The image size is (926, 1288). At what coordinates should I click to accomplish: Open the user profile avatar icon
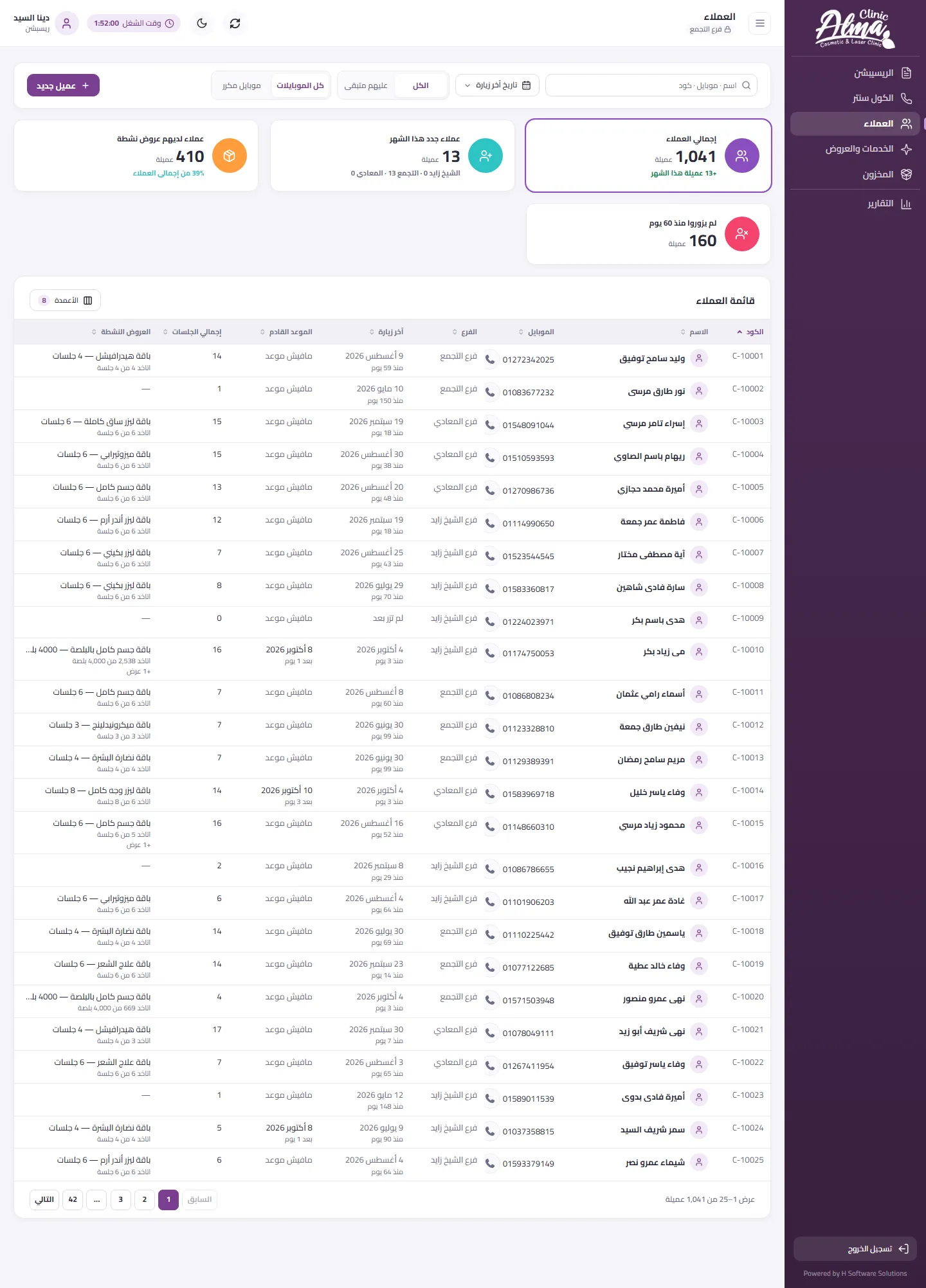click(x=67, y=23)
